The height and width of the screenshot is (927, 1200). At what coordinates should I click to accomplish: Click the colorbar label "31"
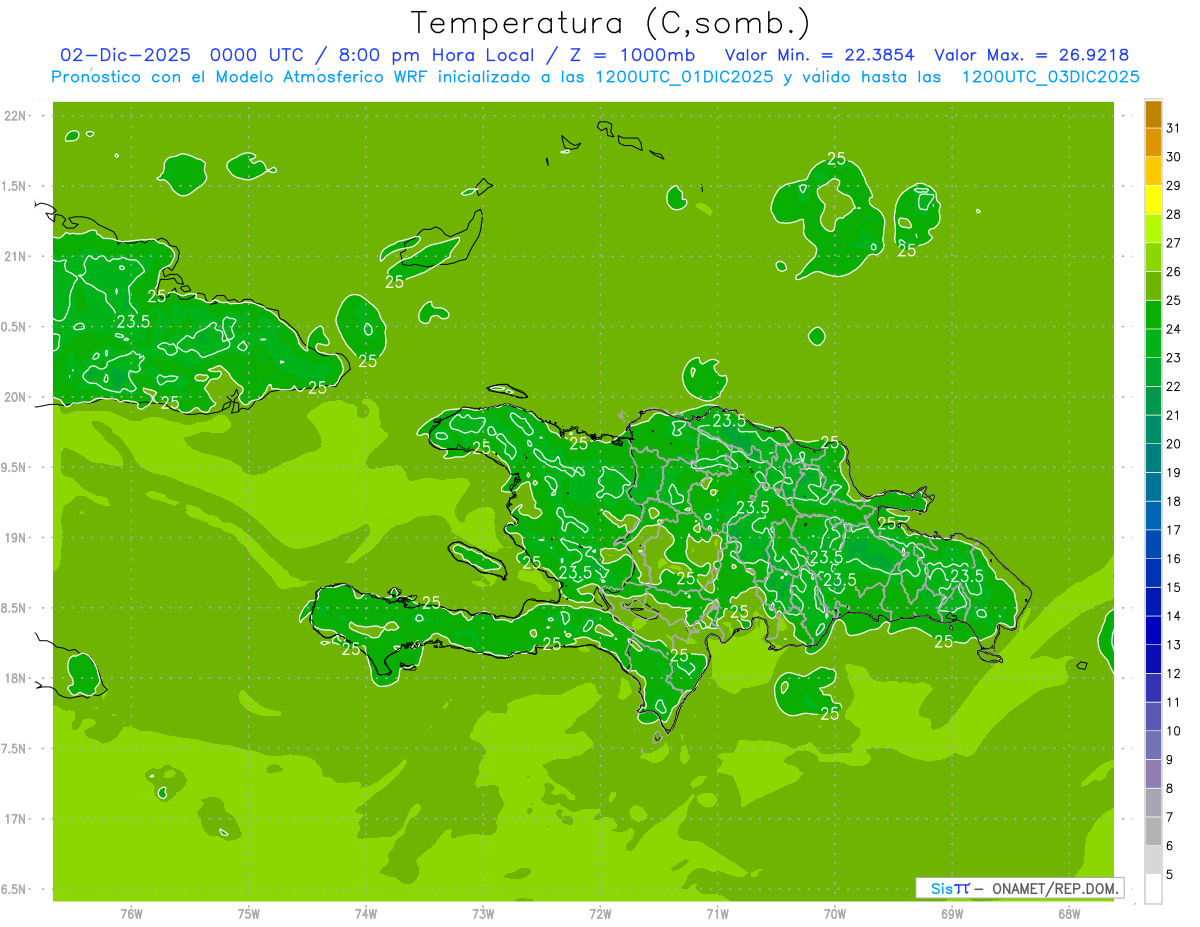tap(1173, 128)
